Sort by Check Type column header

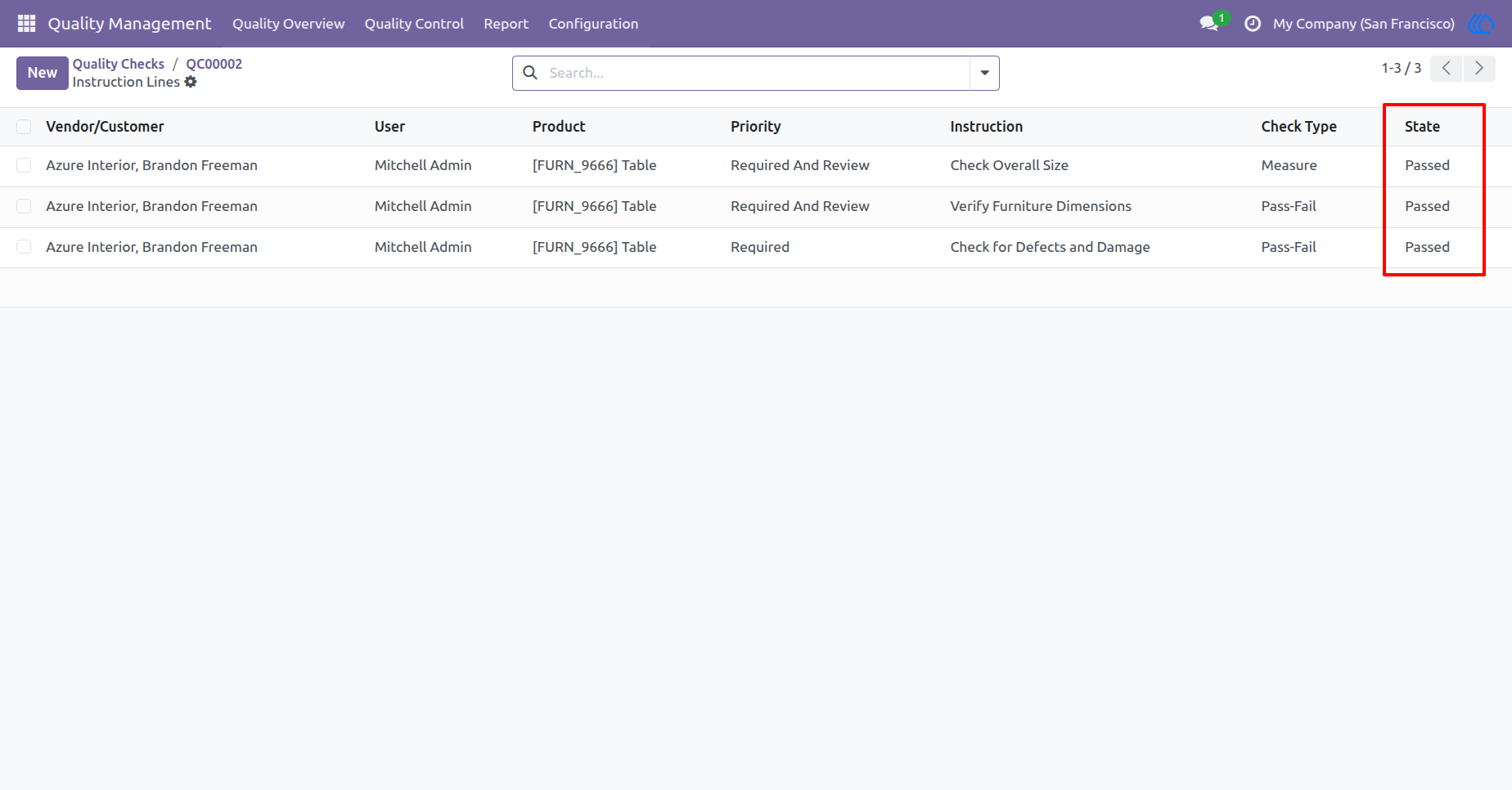(x=1298, y=127)
